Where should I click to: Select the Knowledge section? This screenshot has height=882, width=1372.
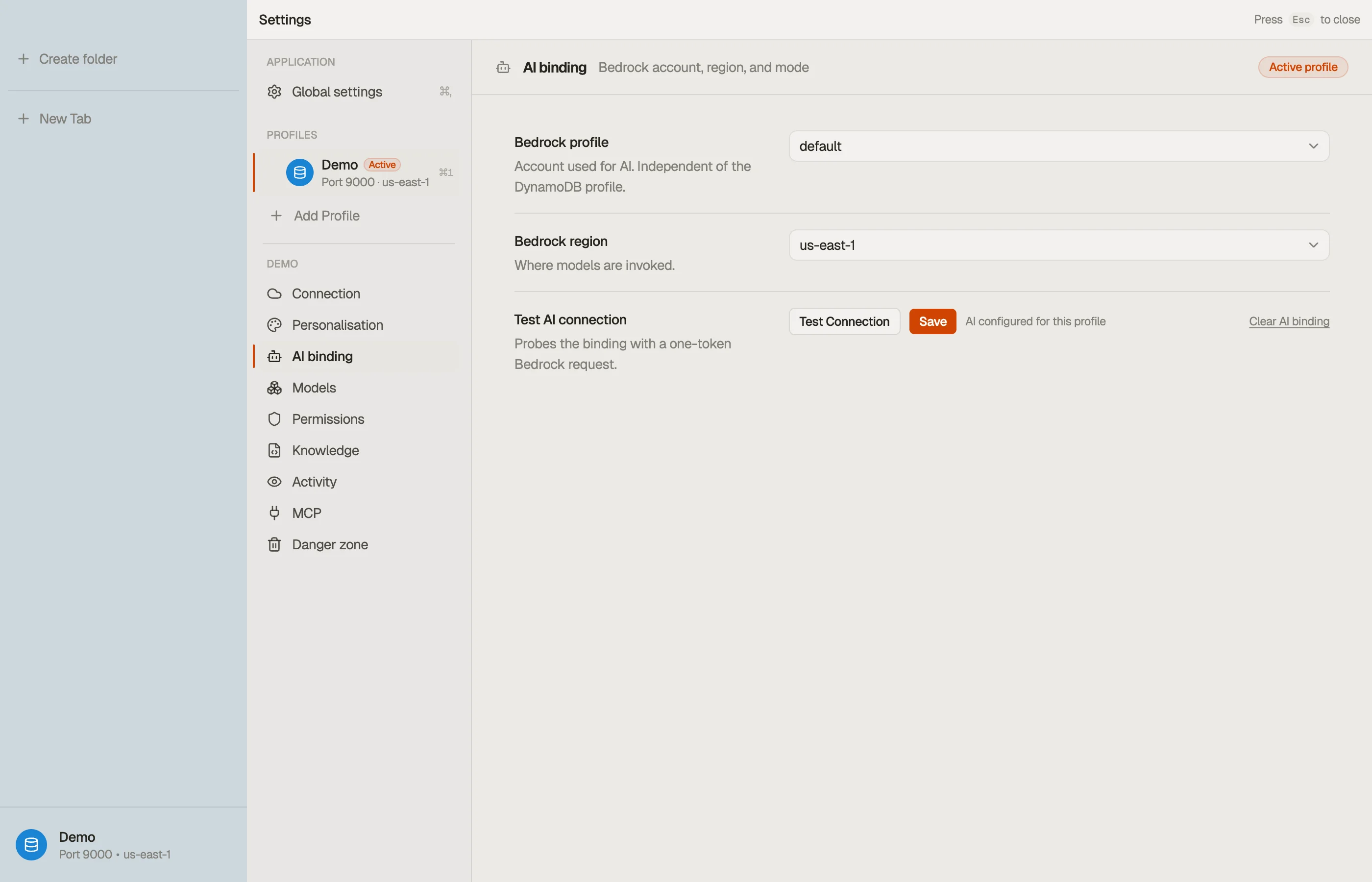359,451
